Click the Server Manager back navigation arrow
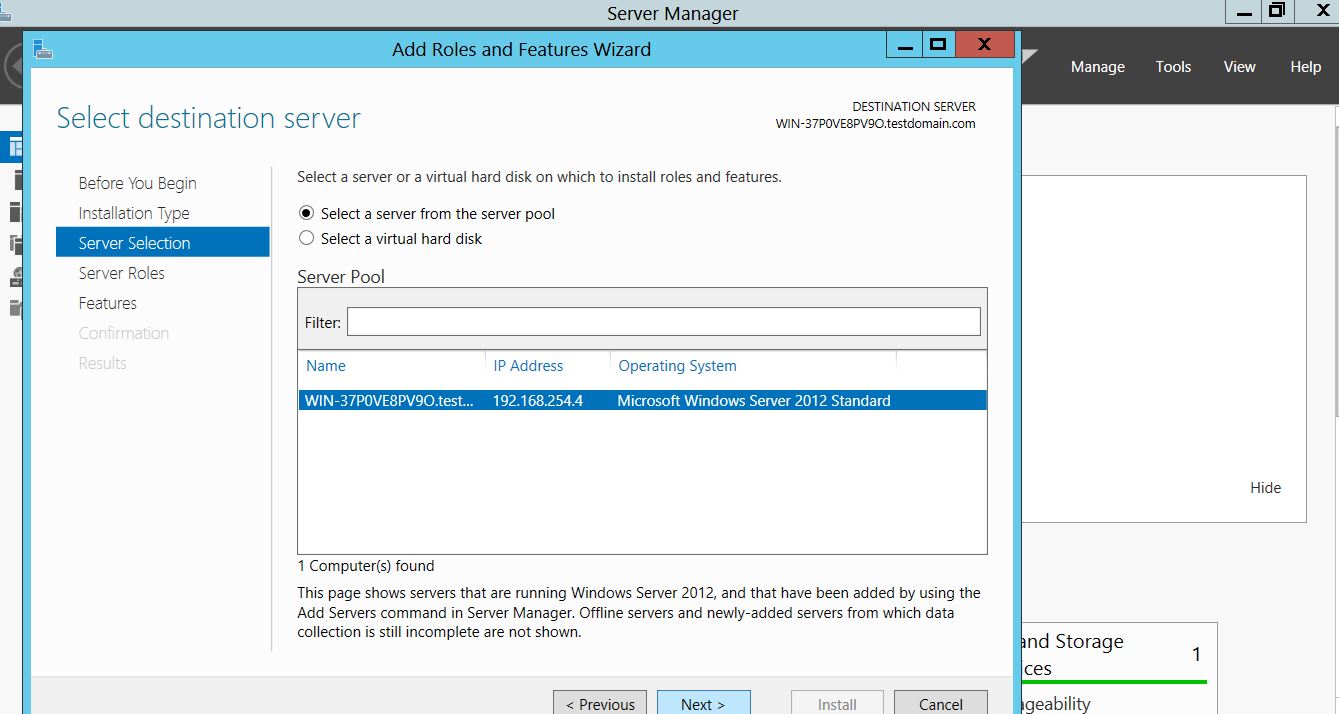The image size is (1339, 714). [12, 67]
